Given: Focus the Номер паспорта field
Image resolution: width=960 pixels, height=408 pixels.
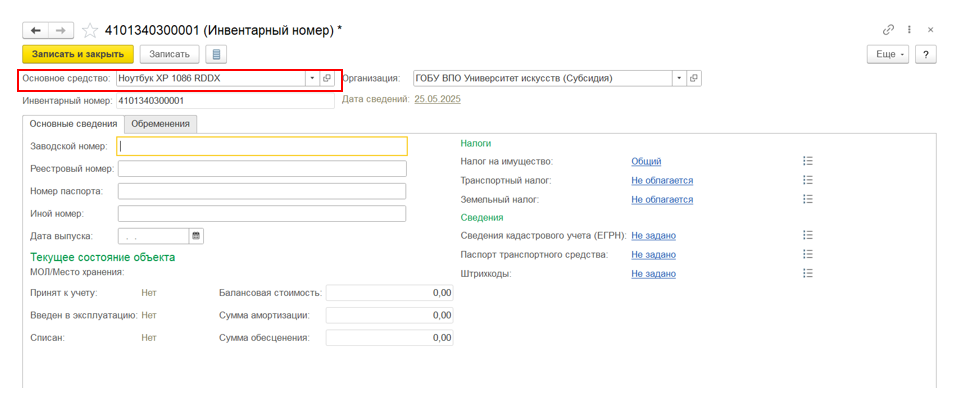Looking at the screenshot, I should [262, 191].
